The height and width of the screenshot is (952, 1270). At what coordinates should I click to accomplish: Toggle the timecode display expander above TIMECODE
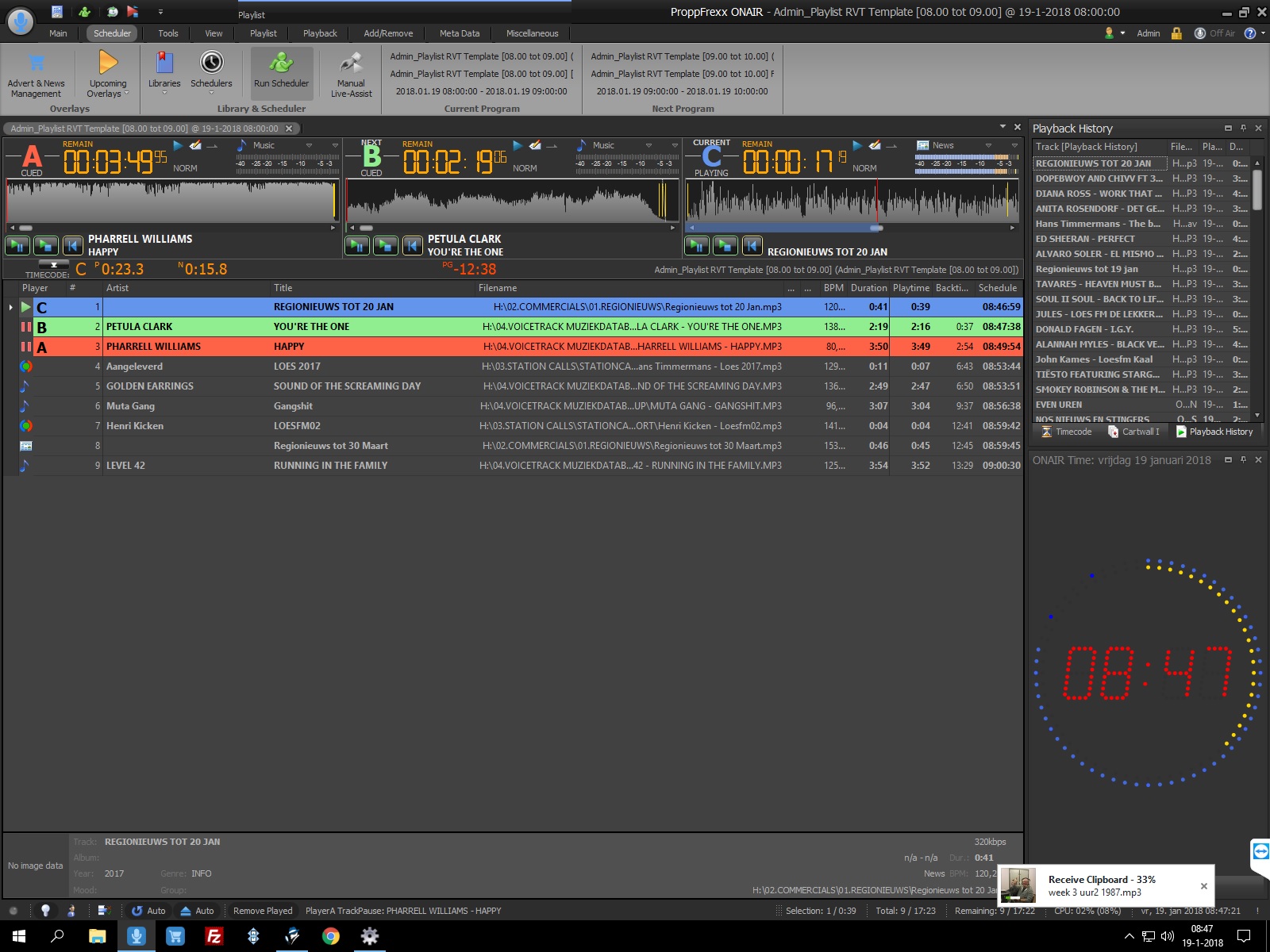[x=53, y=265]
